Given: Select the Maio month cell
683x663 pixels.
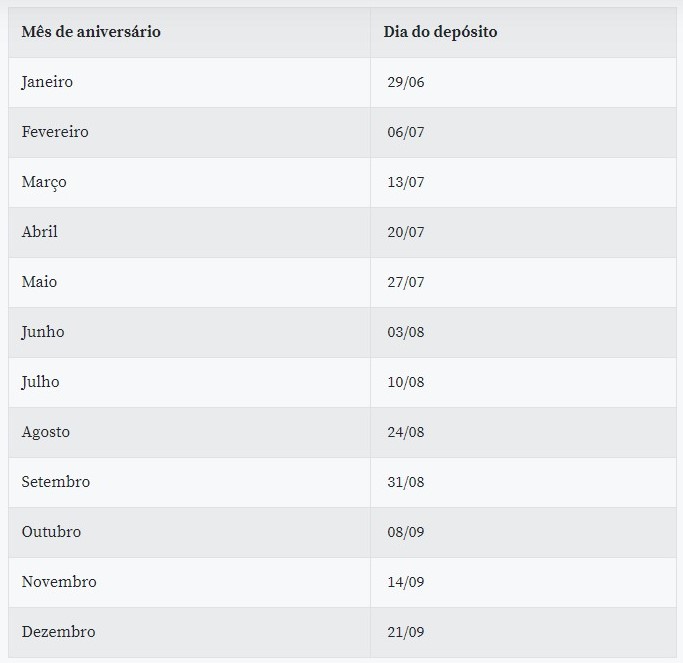Looking at the screenshot, I should click(x=39, y=282).
